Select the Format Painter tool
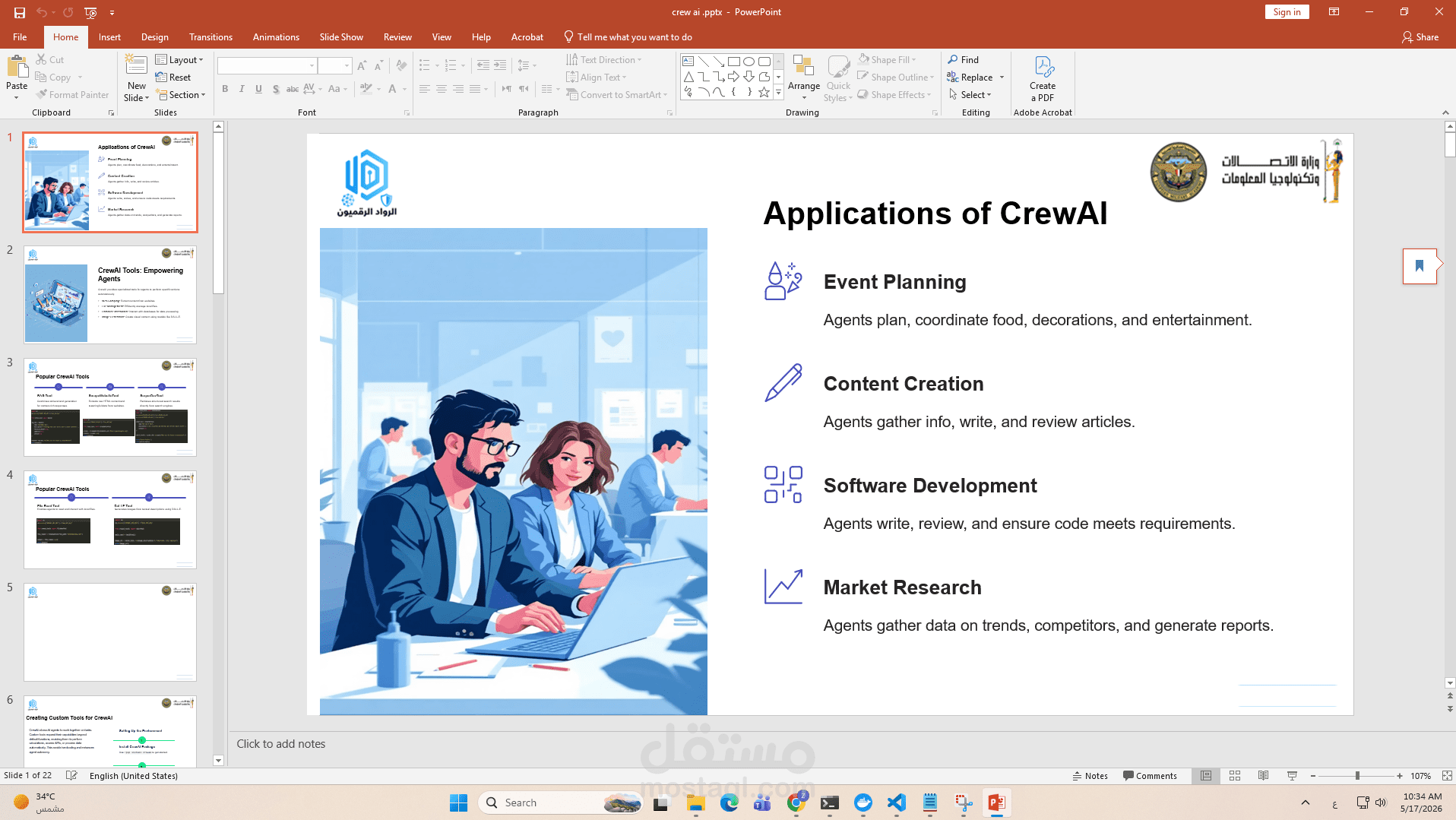 coord(72,95)
